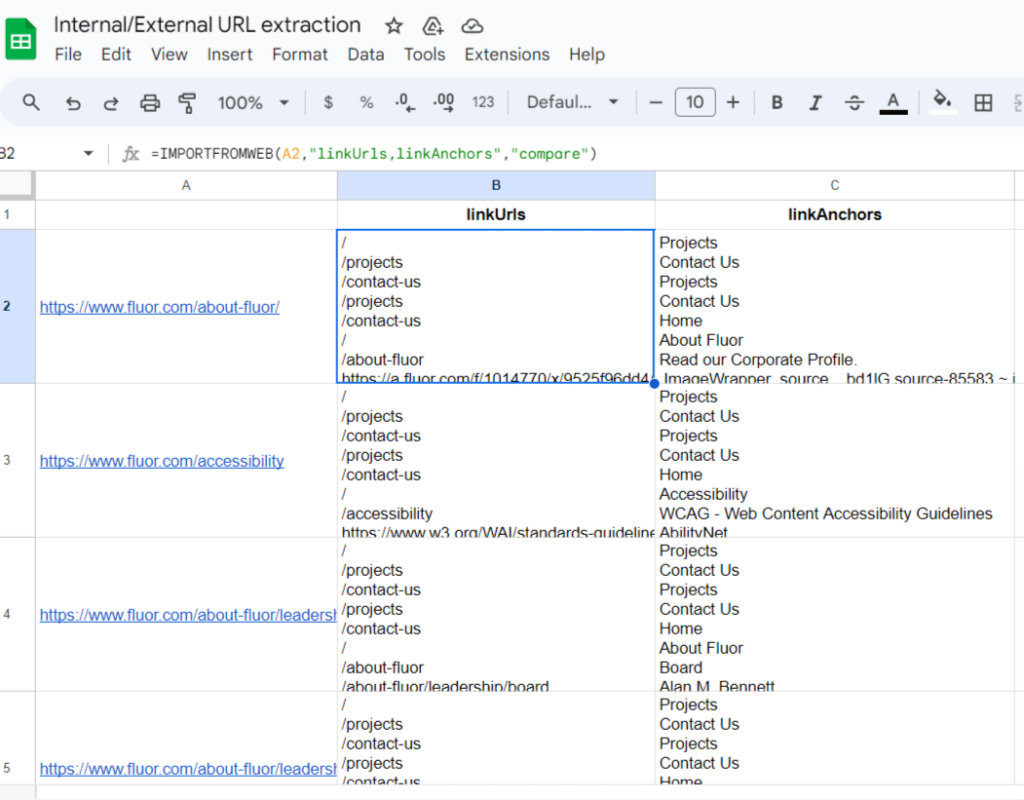
Task: Toggle bold formatting
Action: coord(776,102)
